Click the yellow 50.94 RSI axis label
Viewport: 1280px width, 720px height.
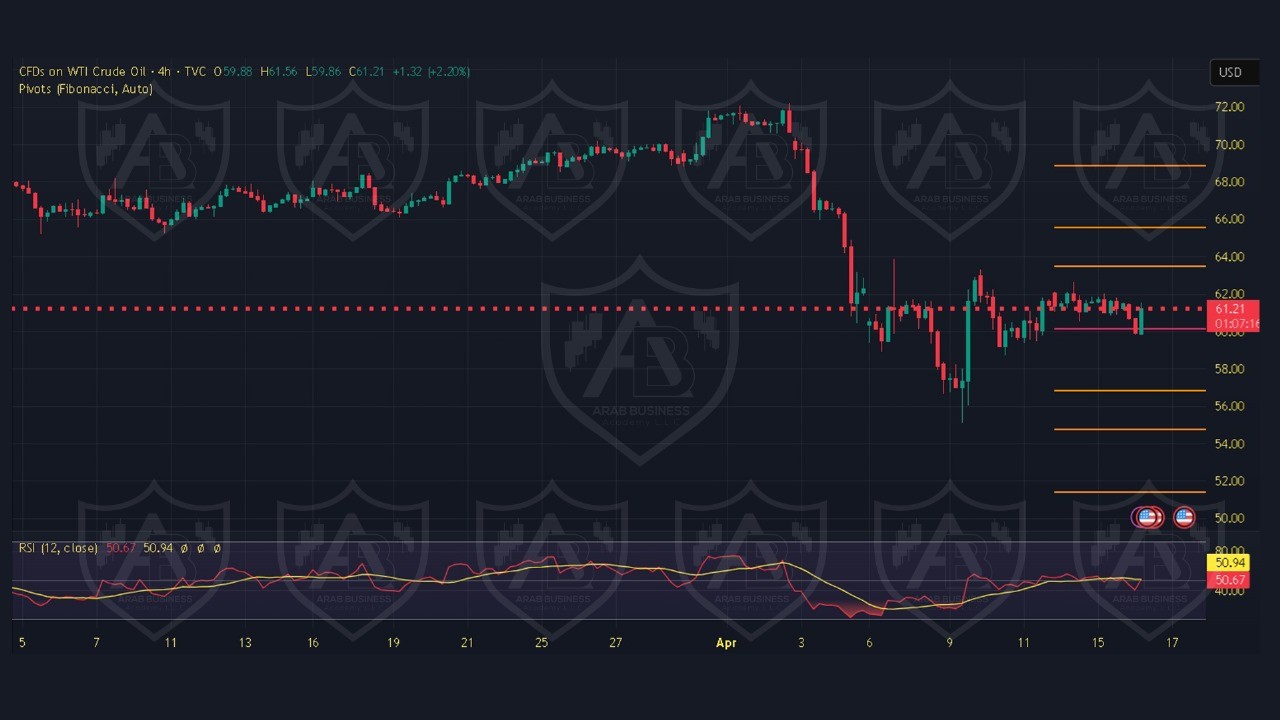[1227, 564]
